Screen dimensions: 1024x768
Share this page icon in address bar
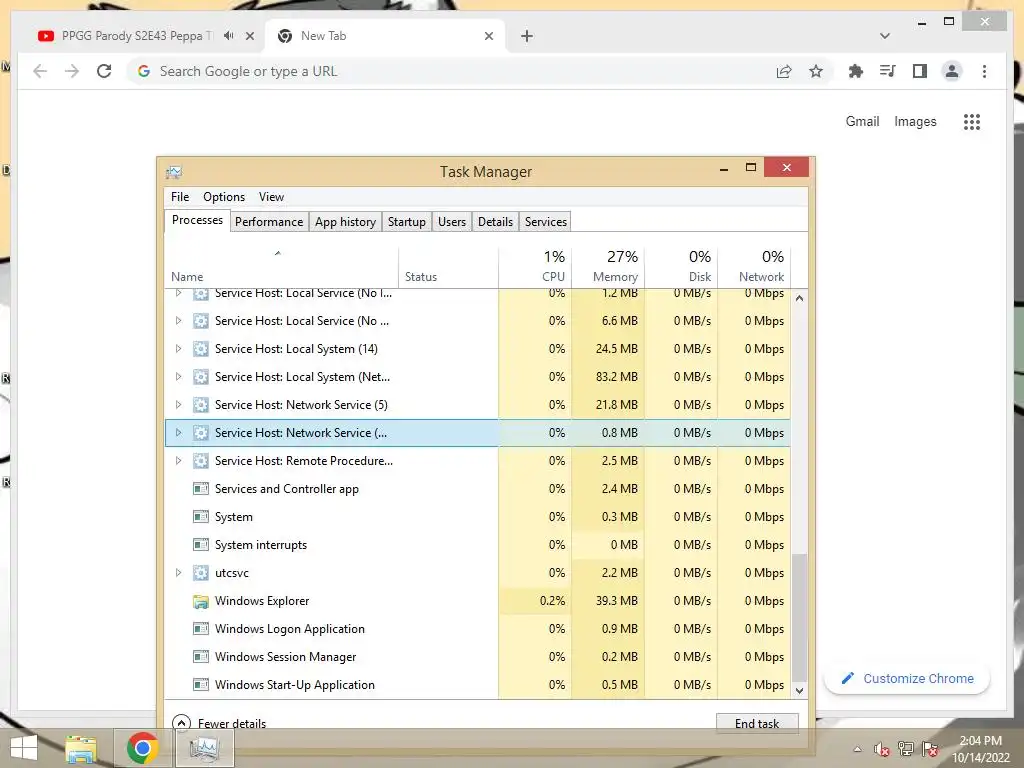(x=784, y=71)
